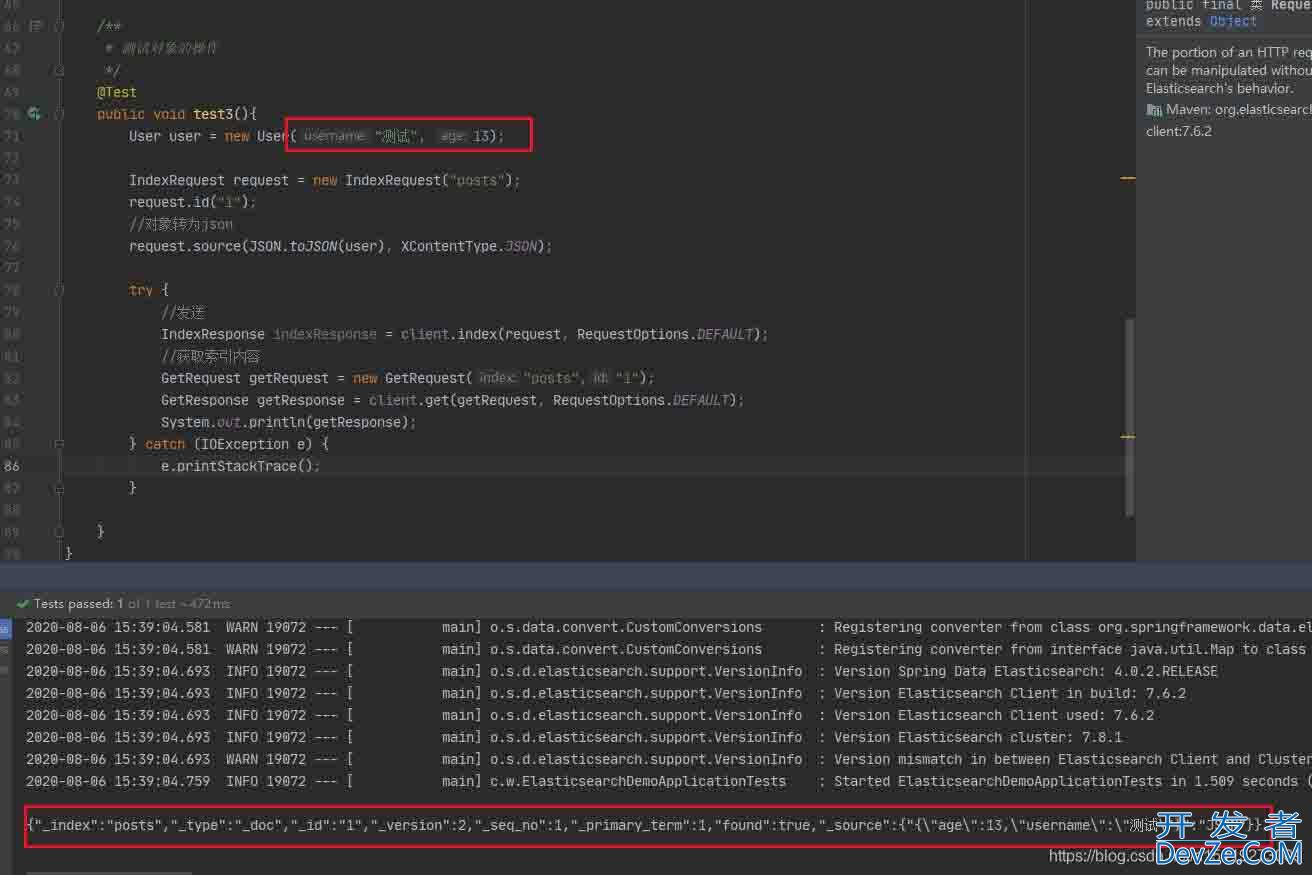The image size is (1312, 875).
Task: Collapse the catch block fold marker
Action: (x=59, y=444)
